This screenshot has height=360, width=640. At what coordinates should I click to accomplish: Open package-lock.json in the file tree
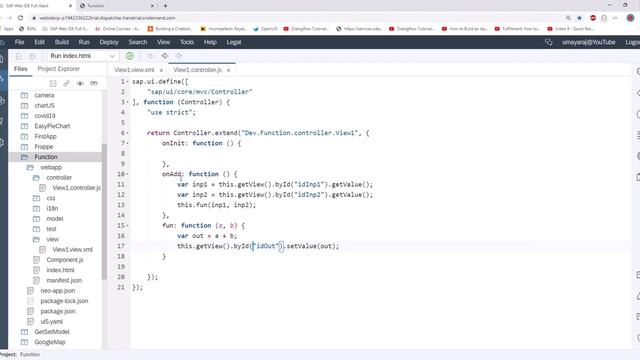point(64,301)
